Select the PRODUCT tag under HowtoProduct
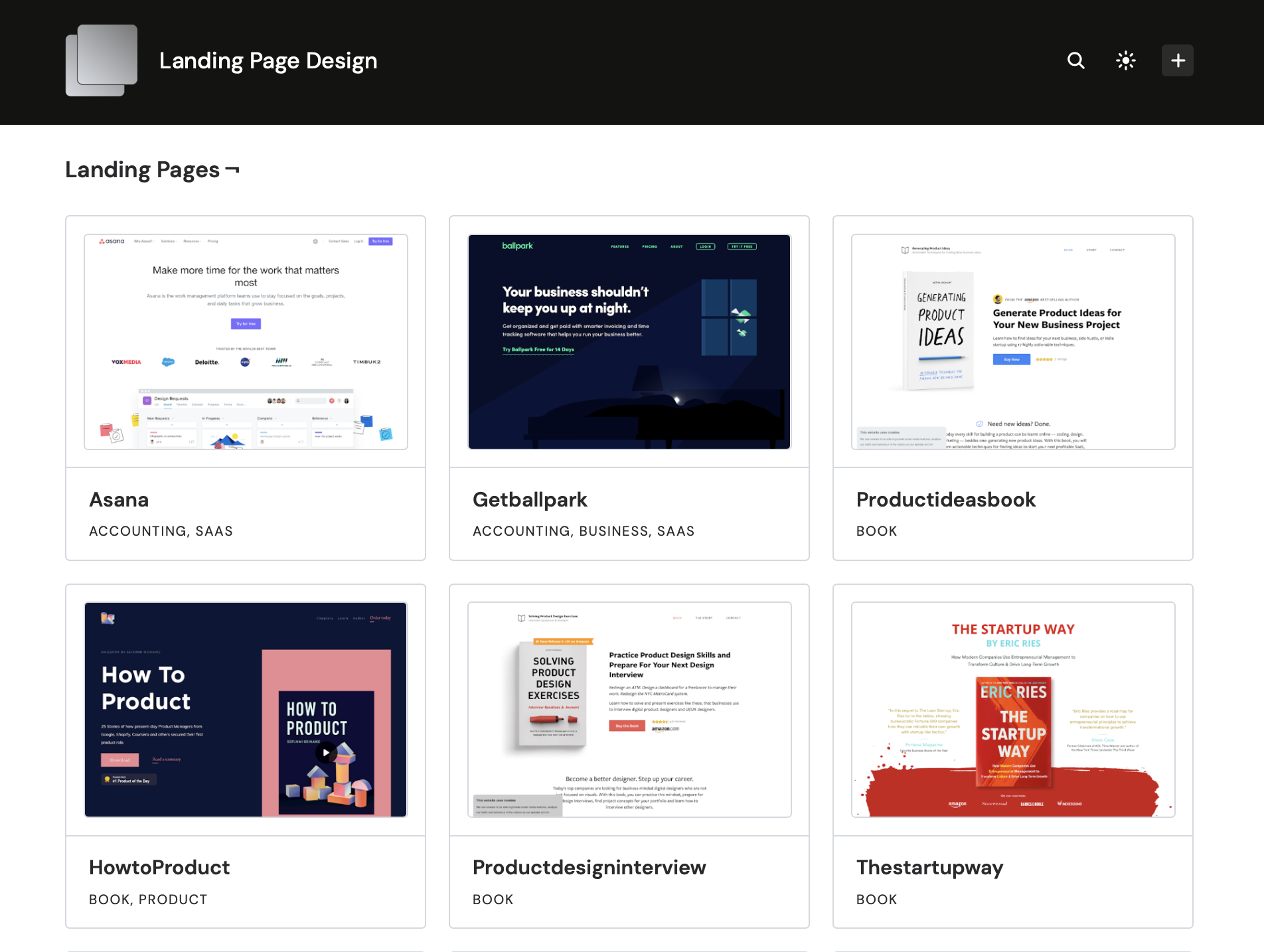This screenshot has width=1264, height=952. pos(173,900)
